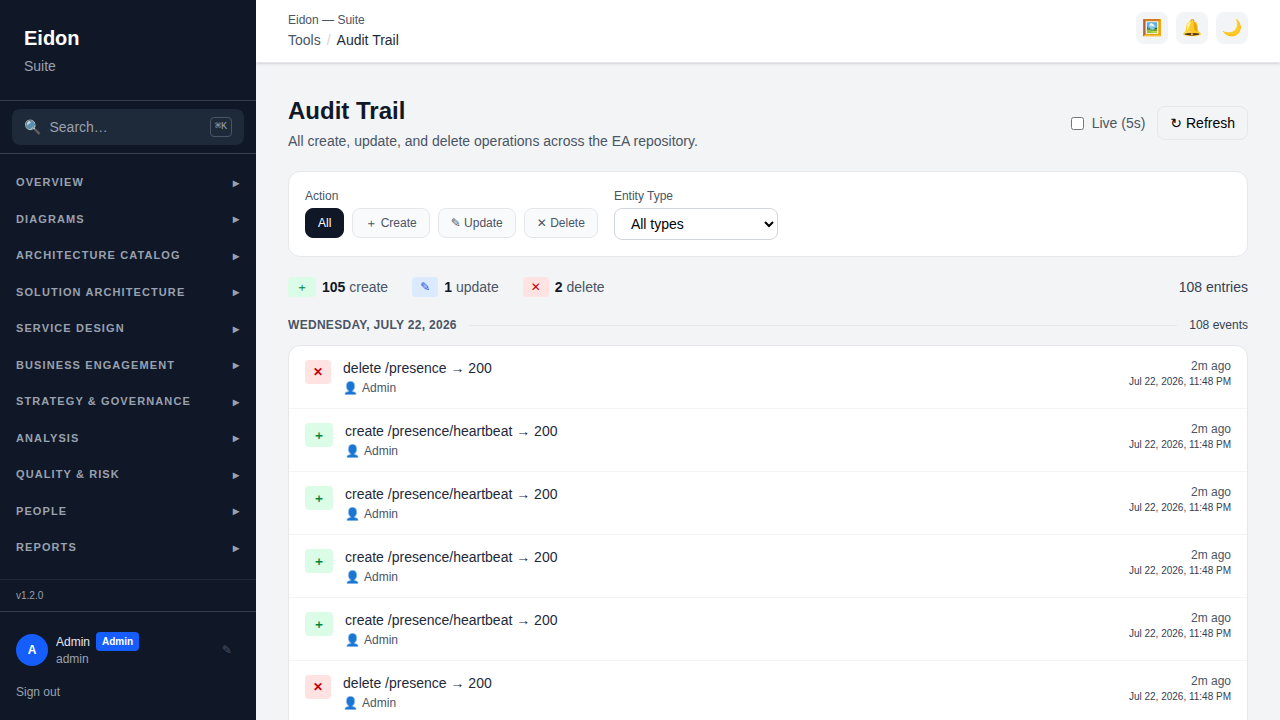Click the picture icon in top bar

[1152, 28]
